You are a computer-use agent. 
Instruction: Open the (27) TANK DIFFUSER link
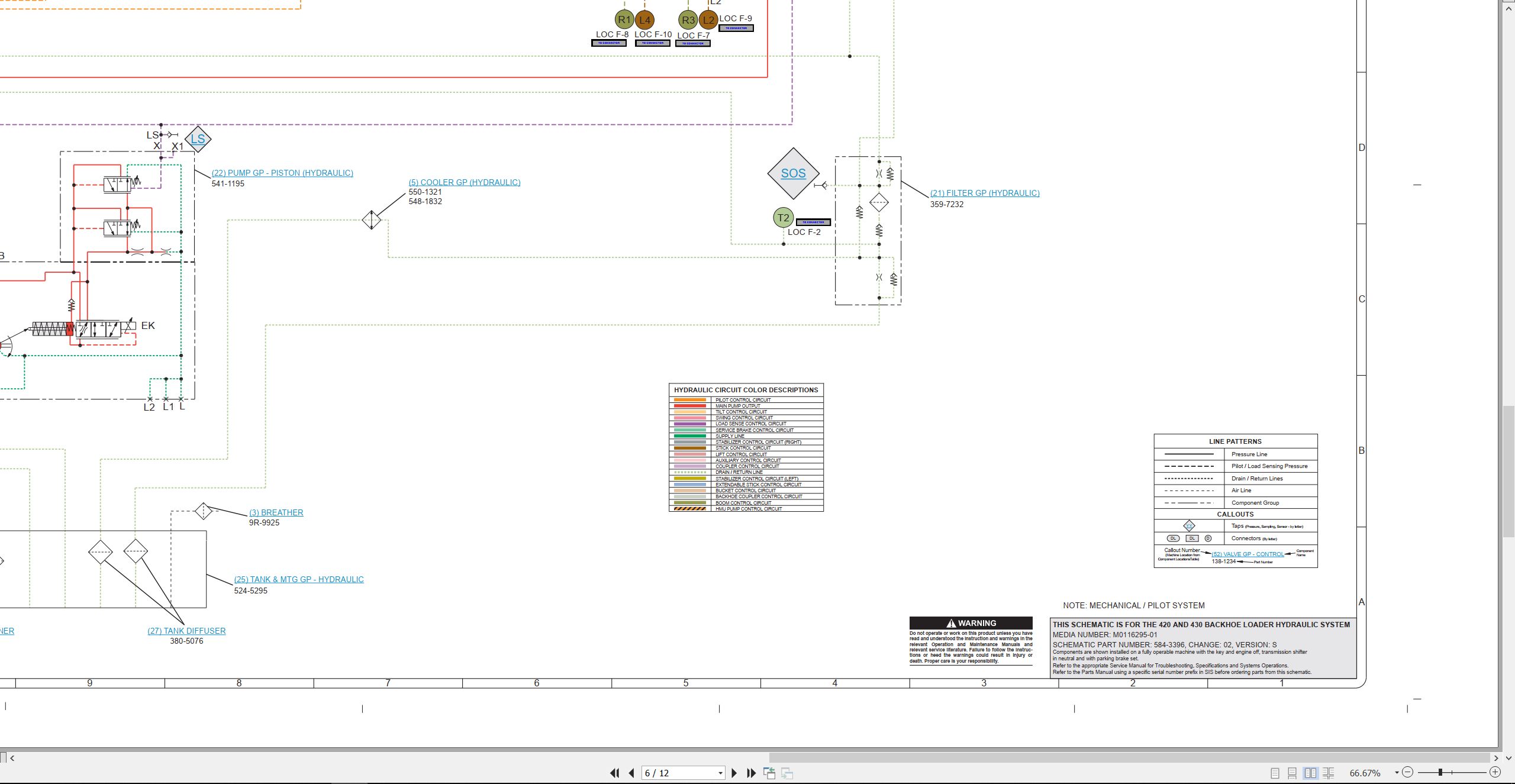coord(186,631)
